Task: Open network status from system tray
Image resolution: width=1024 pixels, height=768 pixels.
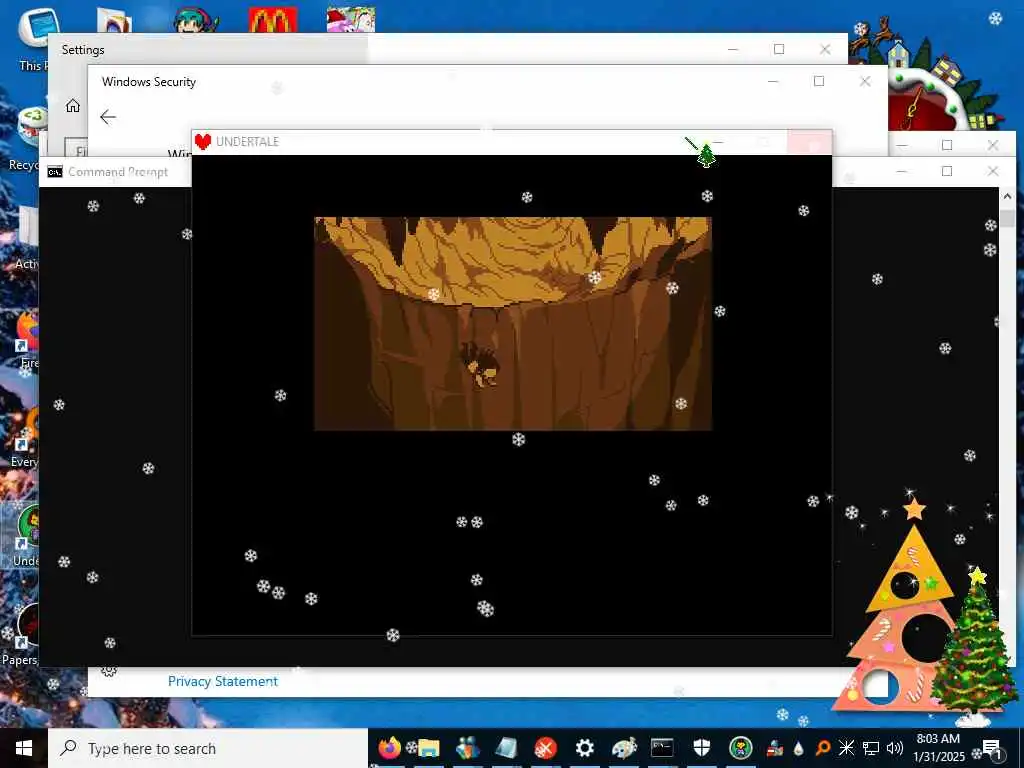Action: (871, 748)
